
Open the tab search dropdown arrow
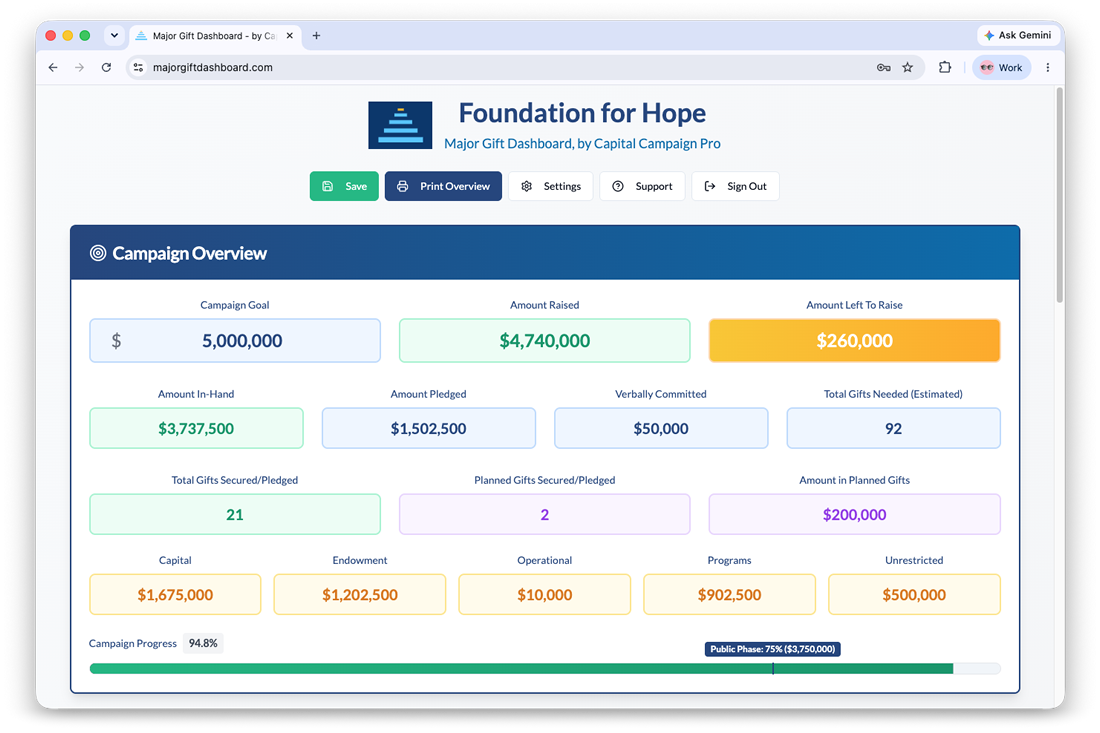[x=114, y=35]
